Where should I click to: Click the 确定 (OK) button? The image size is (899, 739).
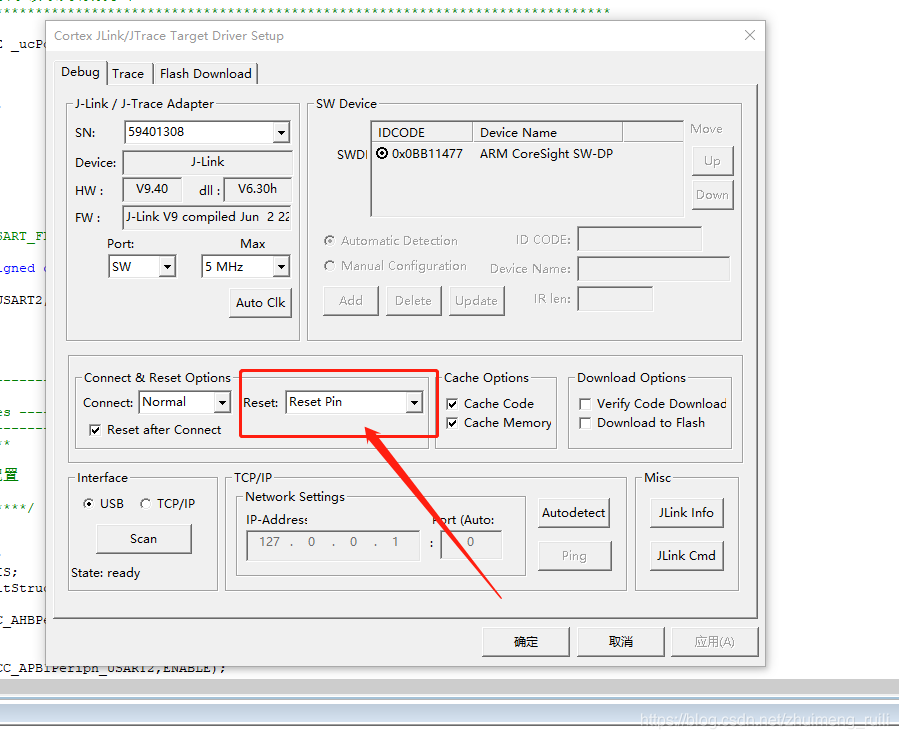[526, 642]
